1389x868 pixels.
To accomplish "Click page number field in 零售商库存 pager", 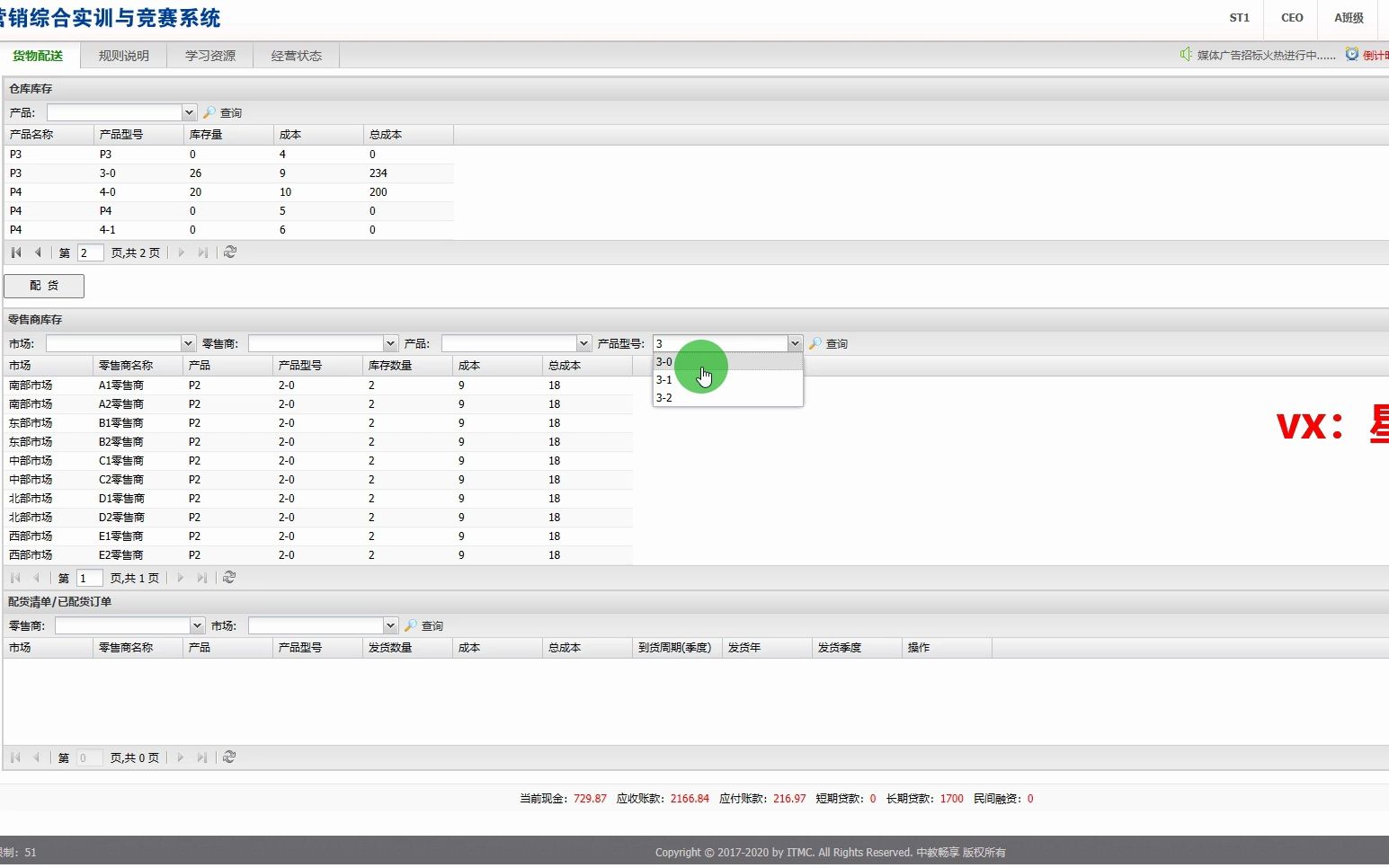I will click(x=90, y=578).
